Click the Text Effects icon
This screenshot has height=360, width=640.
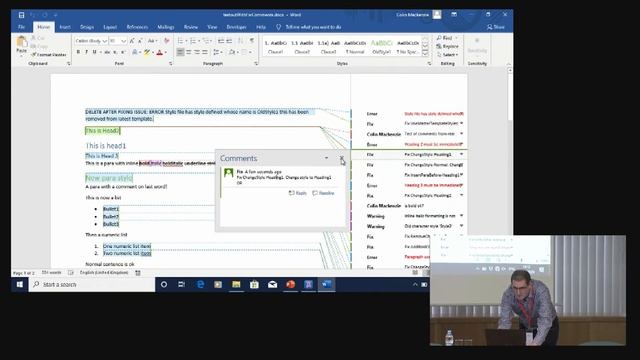click(x=135, y=52)
